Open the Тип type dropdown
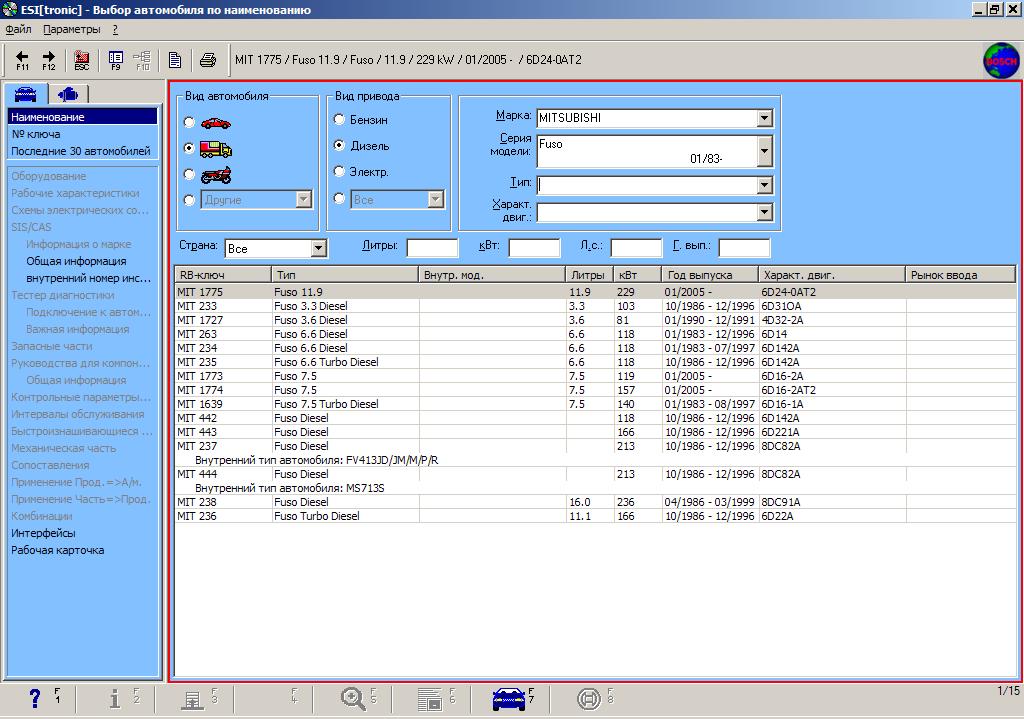The width and height of the screenshot is (1024, 719). tap(765, 185)
